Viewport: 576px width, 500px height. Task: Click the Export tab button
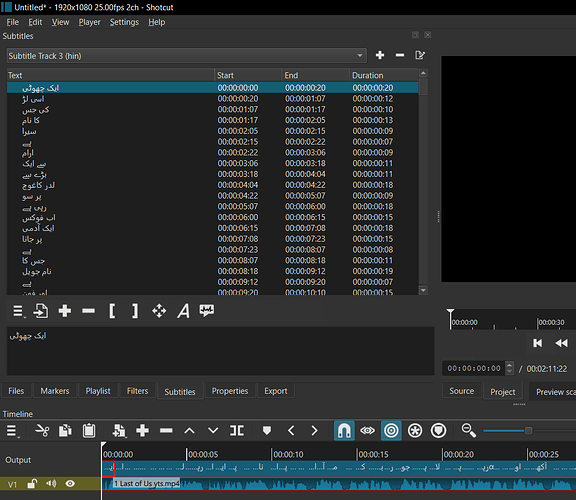tap(276, 391)
